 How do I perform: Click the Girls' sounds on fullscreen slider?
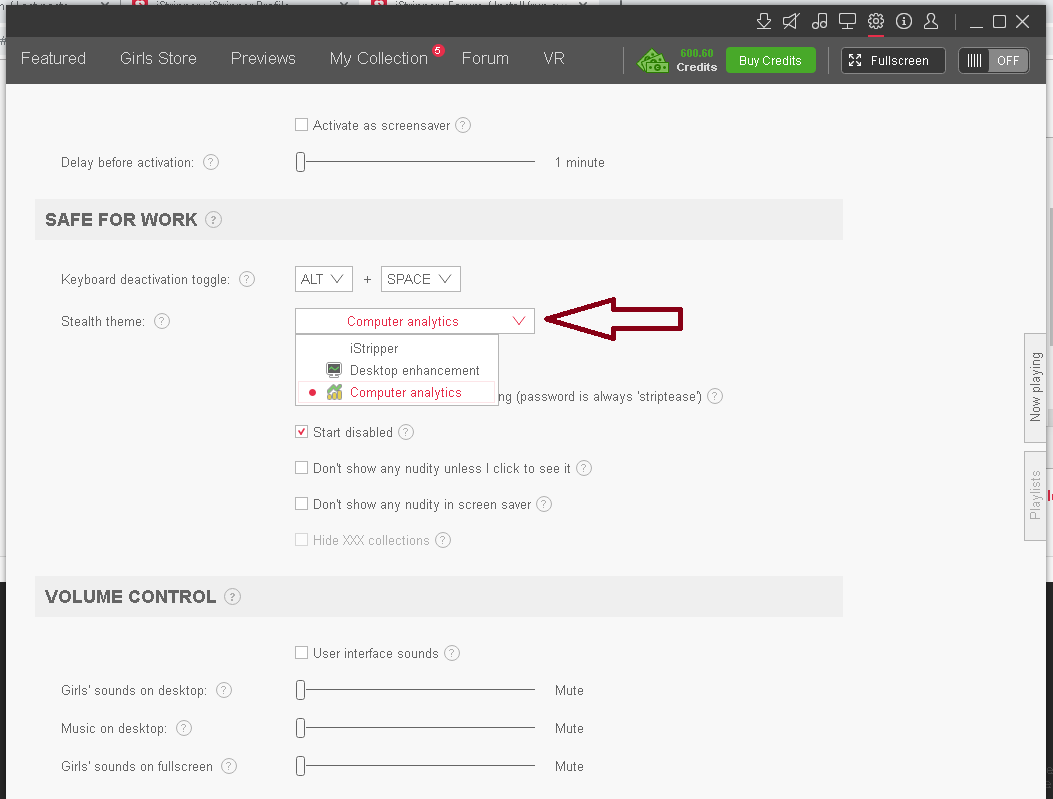pyautogui.click(x=300, y=765)
